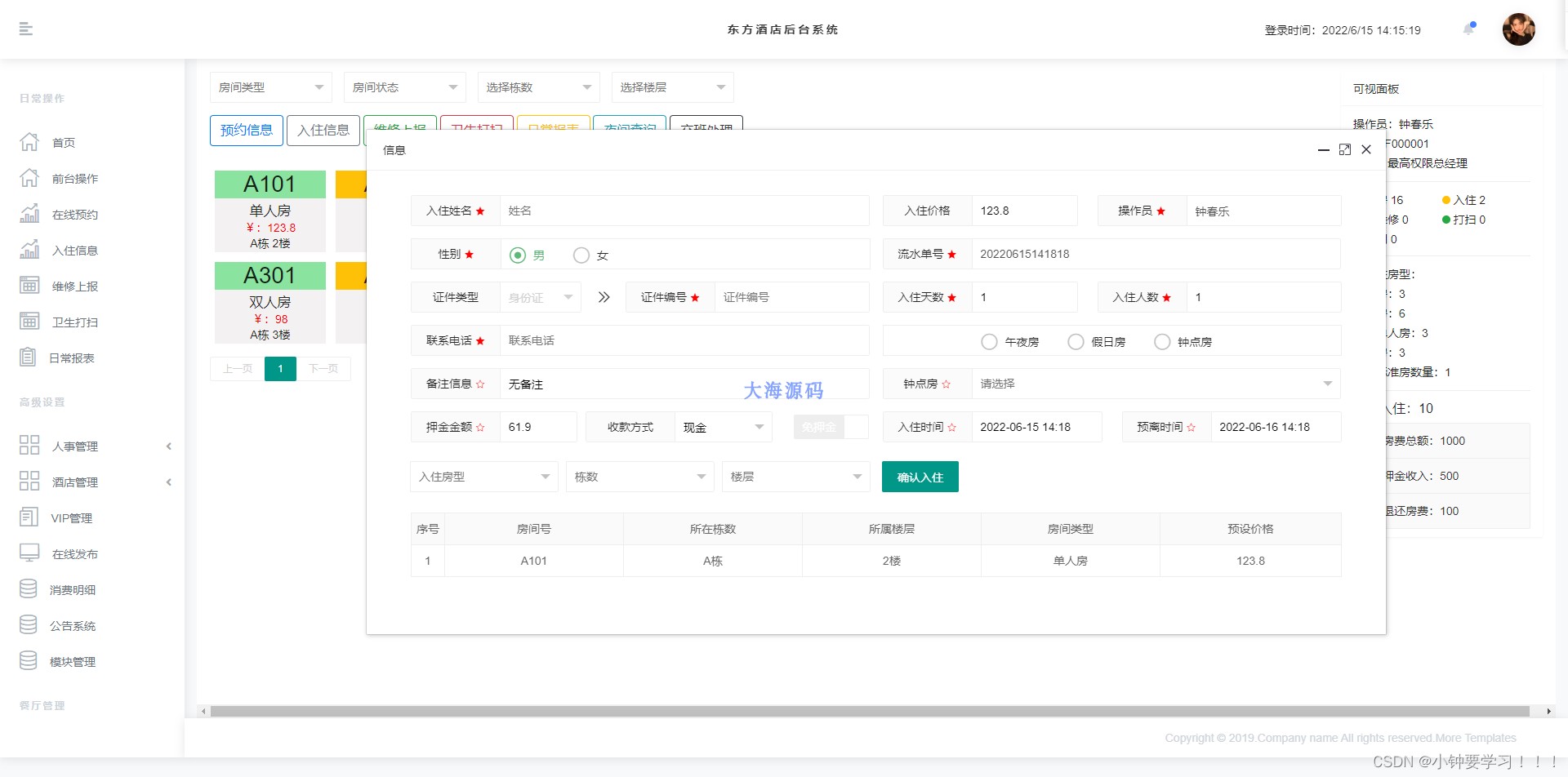Open 选择栋数 filter dropdown
This screenshot has width=1568, height=777.
[539, 87]
